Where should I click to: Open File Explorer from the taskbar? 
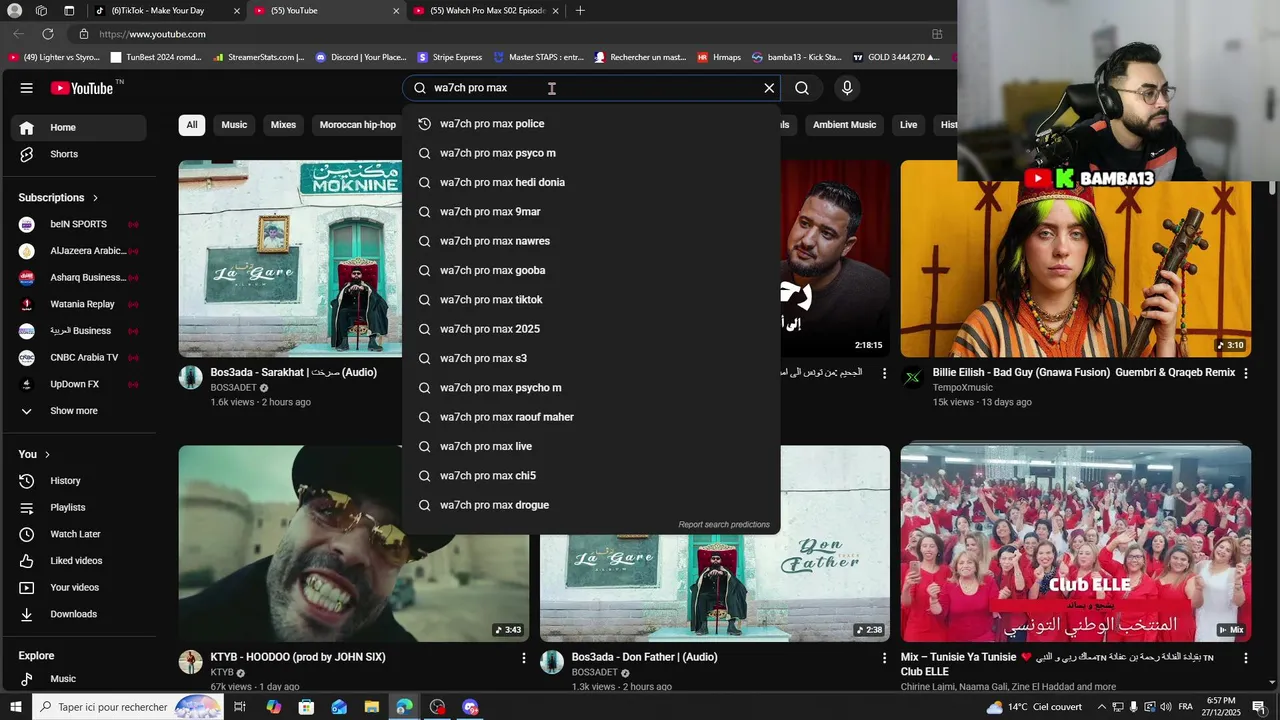[372, 707]
